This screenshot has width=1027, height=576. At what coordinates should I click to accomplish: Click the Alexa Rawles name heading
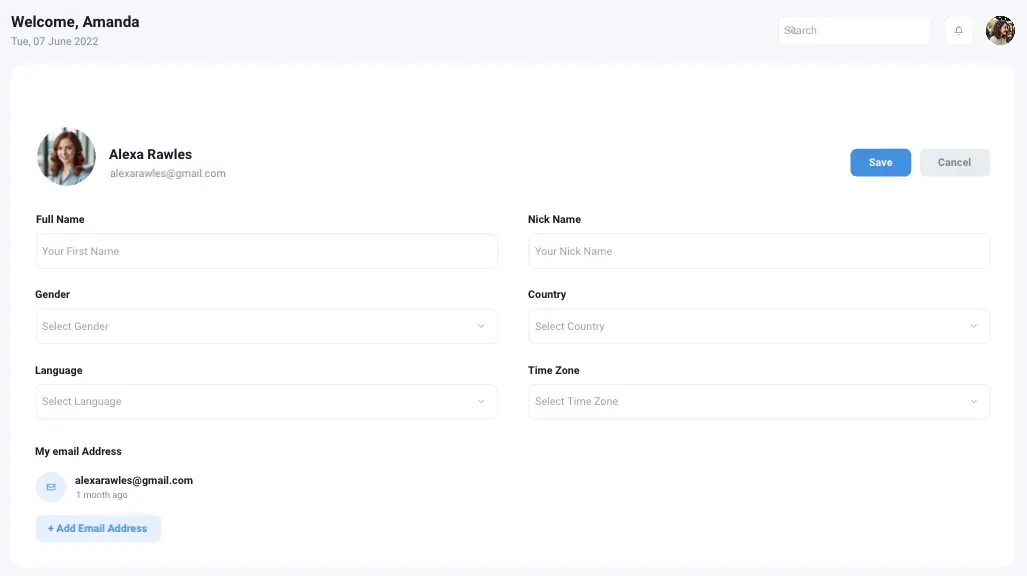point(150,154)
